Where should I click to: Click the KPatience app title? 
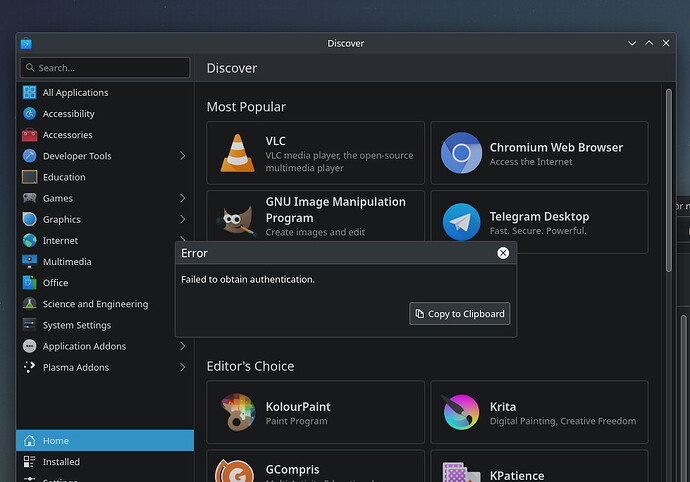click(x=517, y=475)
